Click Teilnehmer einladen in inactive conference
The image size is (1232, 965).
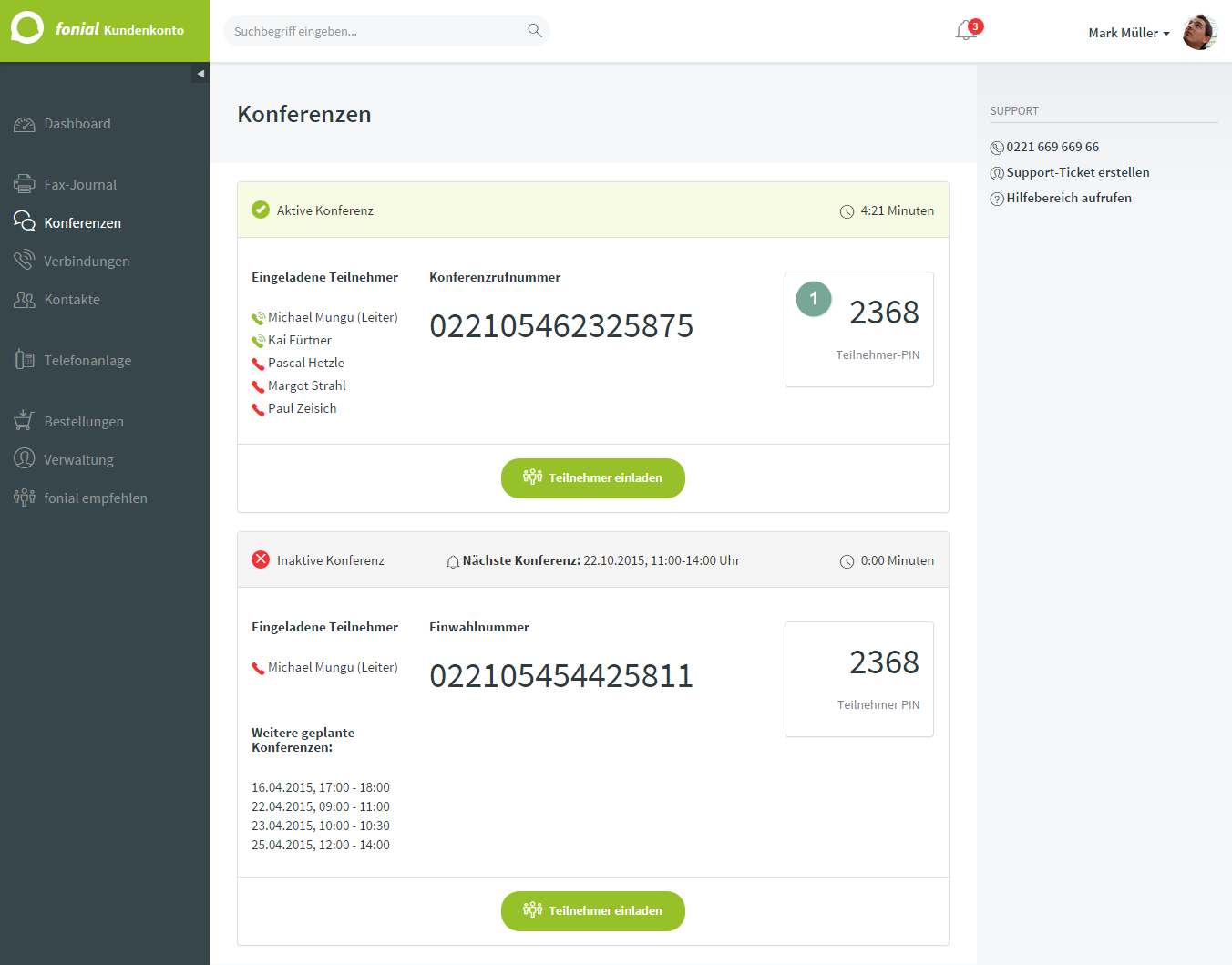click(x=593, y=911)
